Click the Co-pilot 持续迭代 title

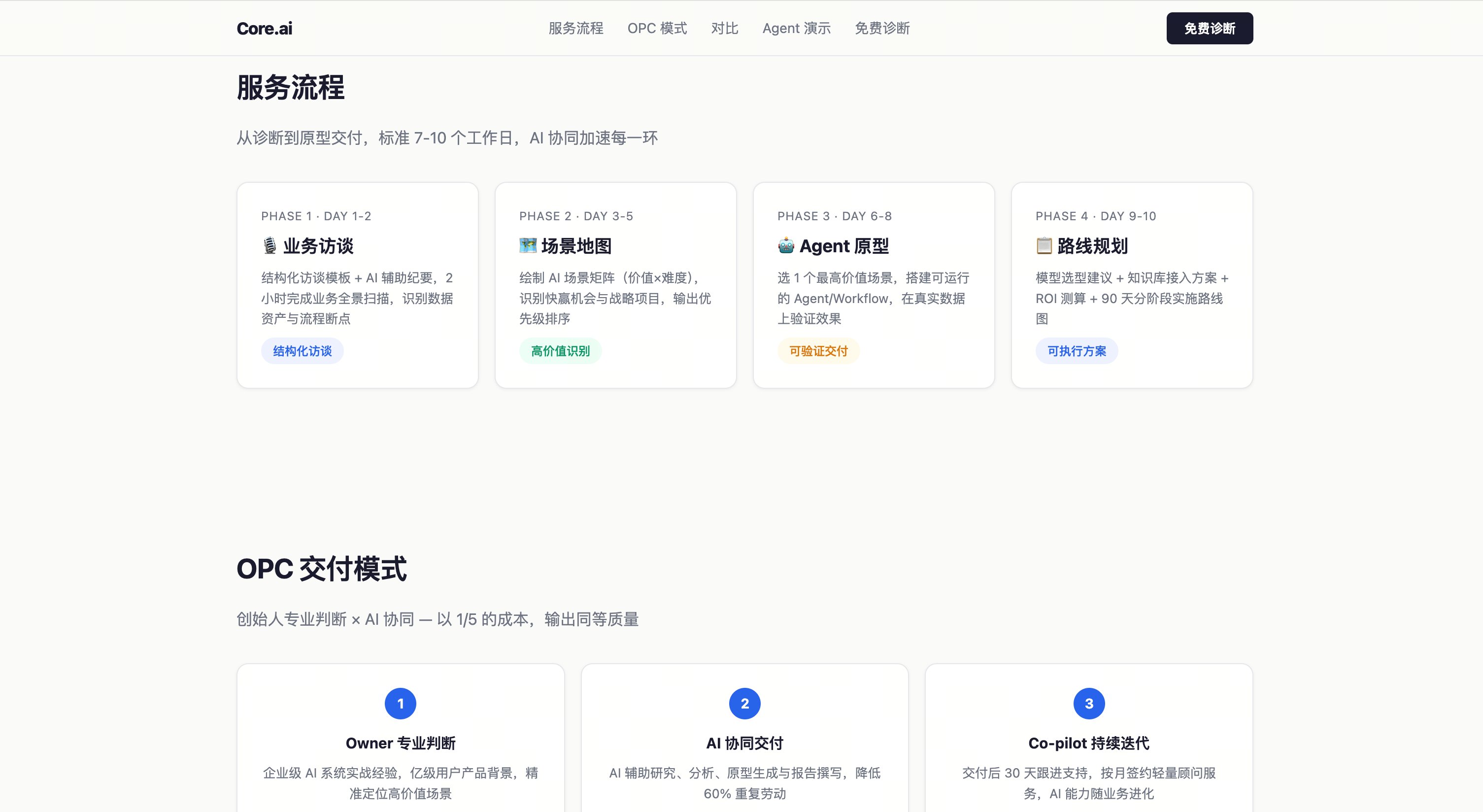pos(1089,743)
